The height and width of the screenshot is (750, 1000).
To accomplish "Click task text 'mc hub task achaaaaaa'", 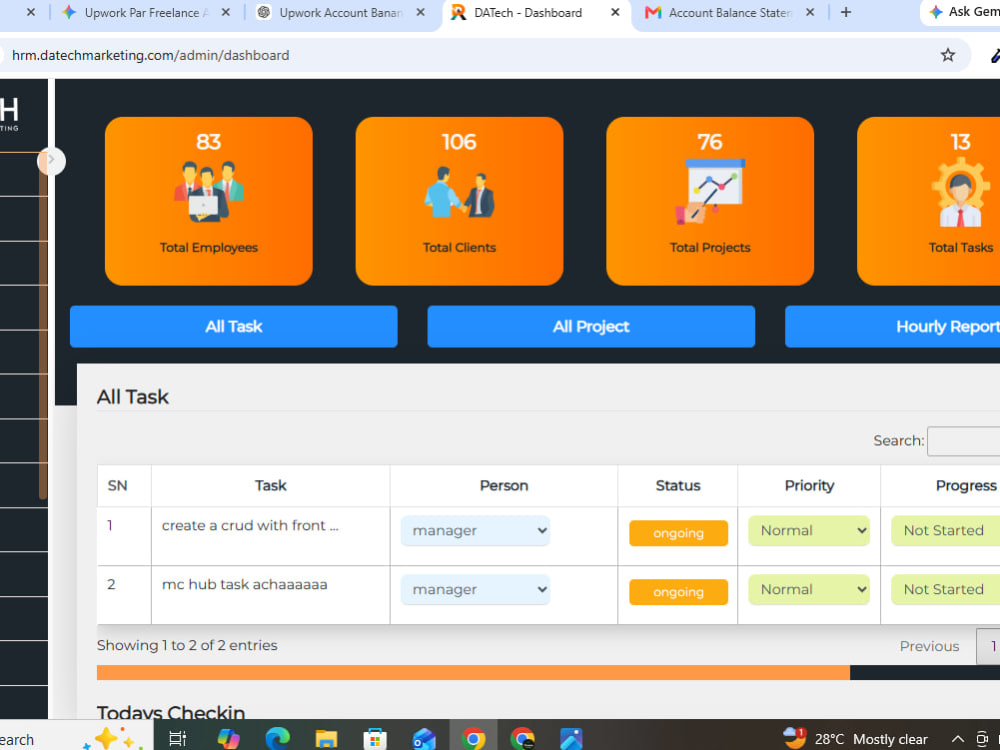I will coord(245,584).
